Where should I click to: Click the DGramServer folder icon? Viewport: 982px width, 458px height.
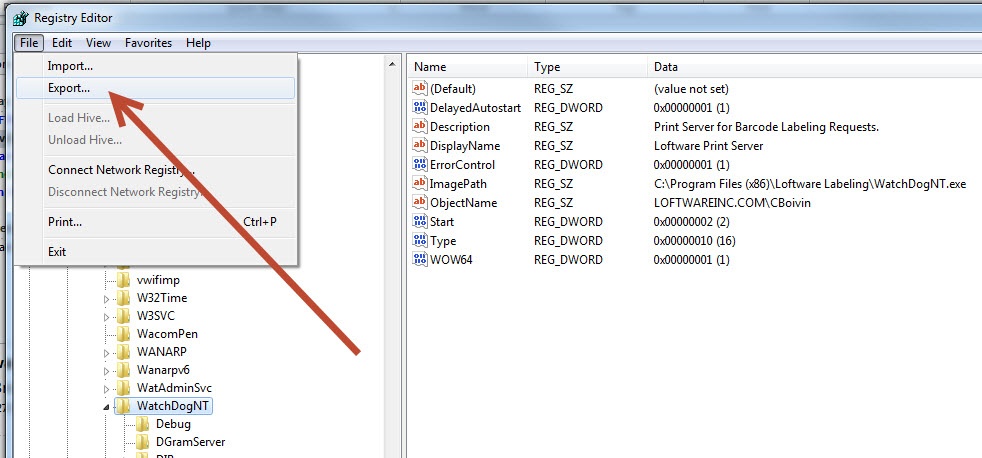(143, 442)
